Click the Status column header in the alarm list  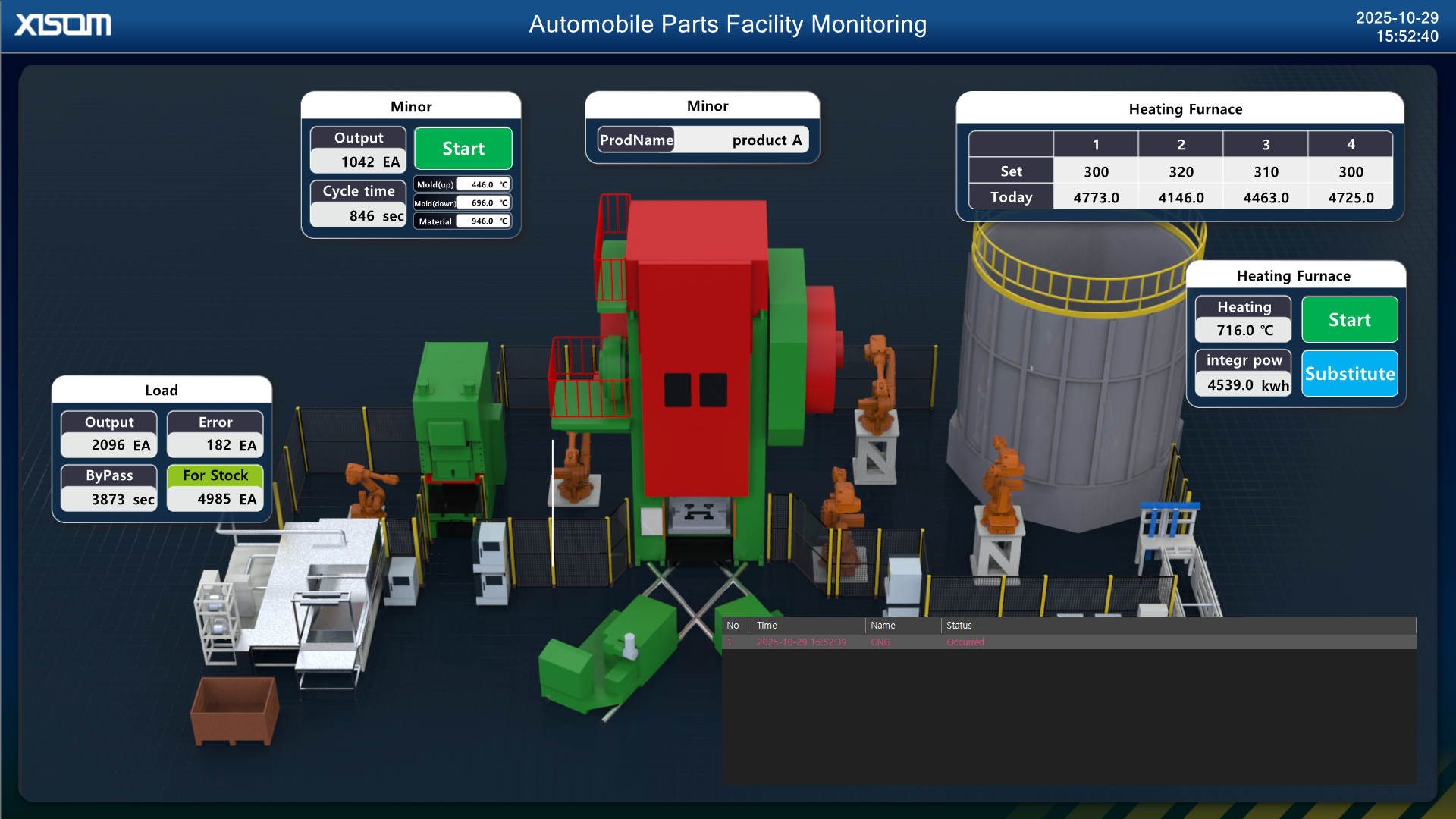959,626
